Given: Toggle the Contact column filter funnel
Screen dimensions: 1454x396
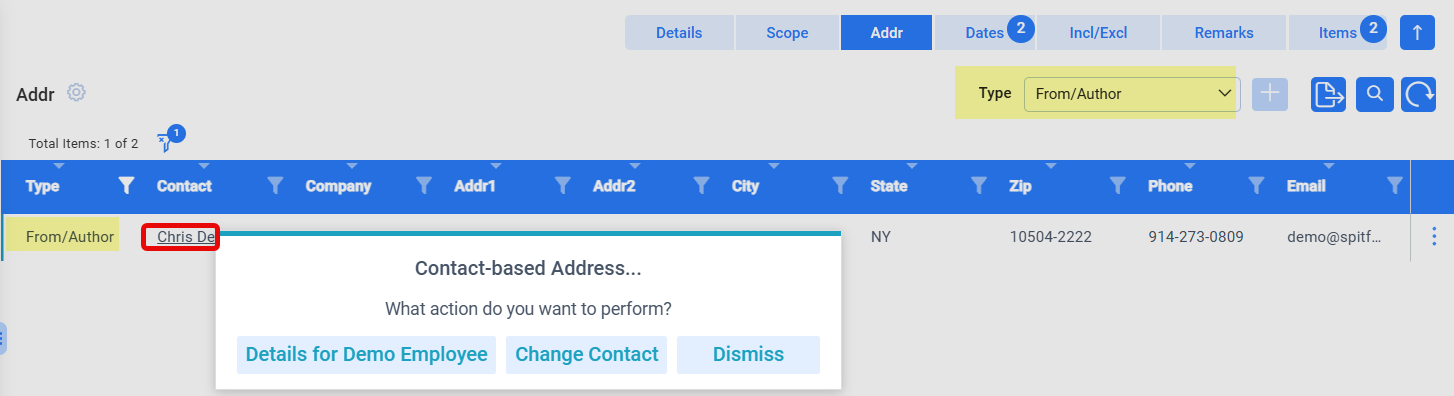Looking at the screenshot, I should [275, 185].
